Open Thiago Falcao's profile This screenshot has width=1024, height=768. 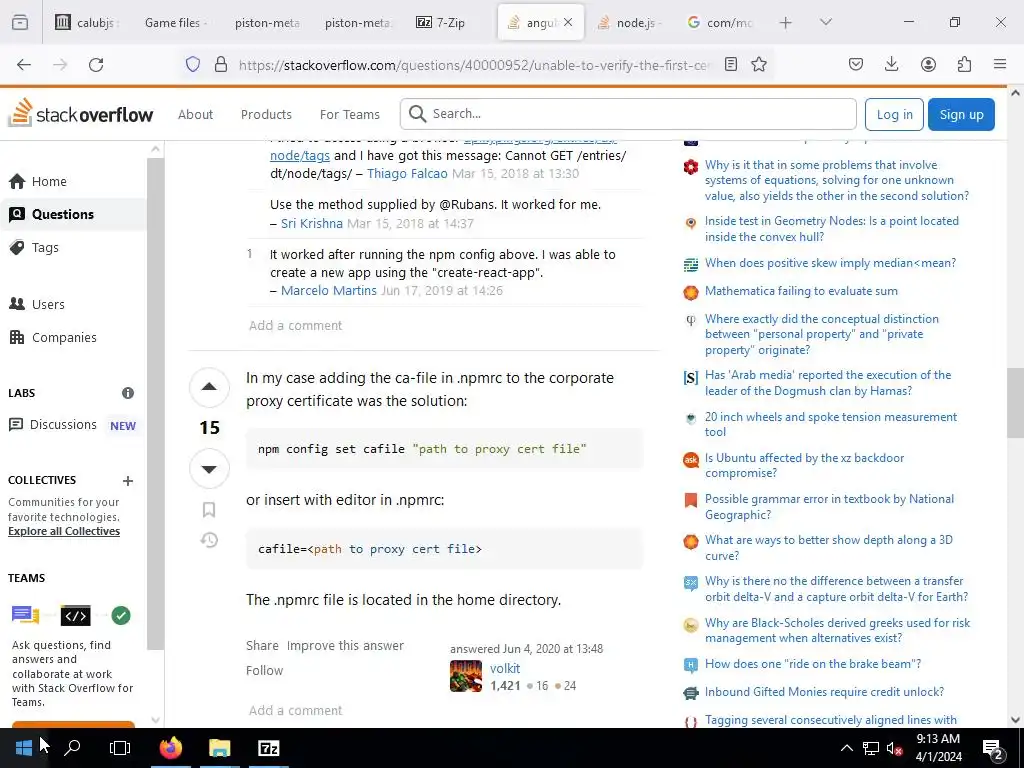pos(407,173)
